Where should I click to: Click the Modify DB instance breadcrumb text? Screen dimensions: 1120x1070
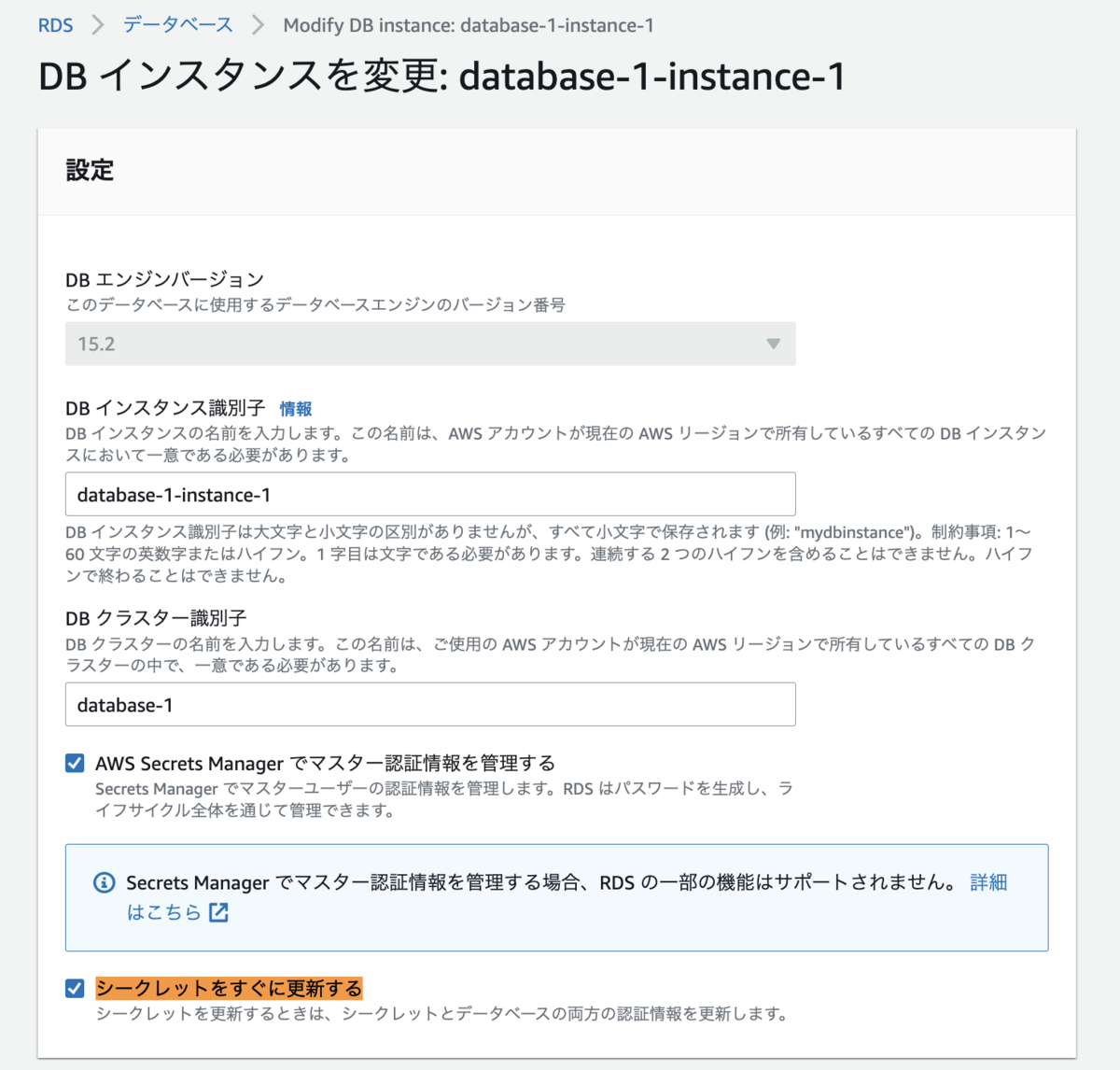(469, 25)
